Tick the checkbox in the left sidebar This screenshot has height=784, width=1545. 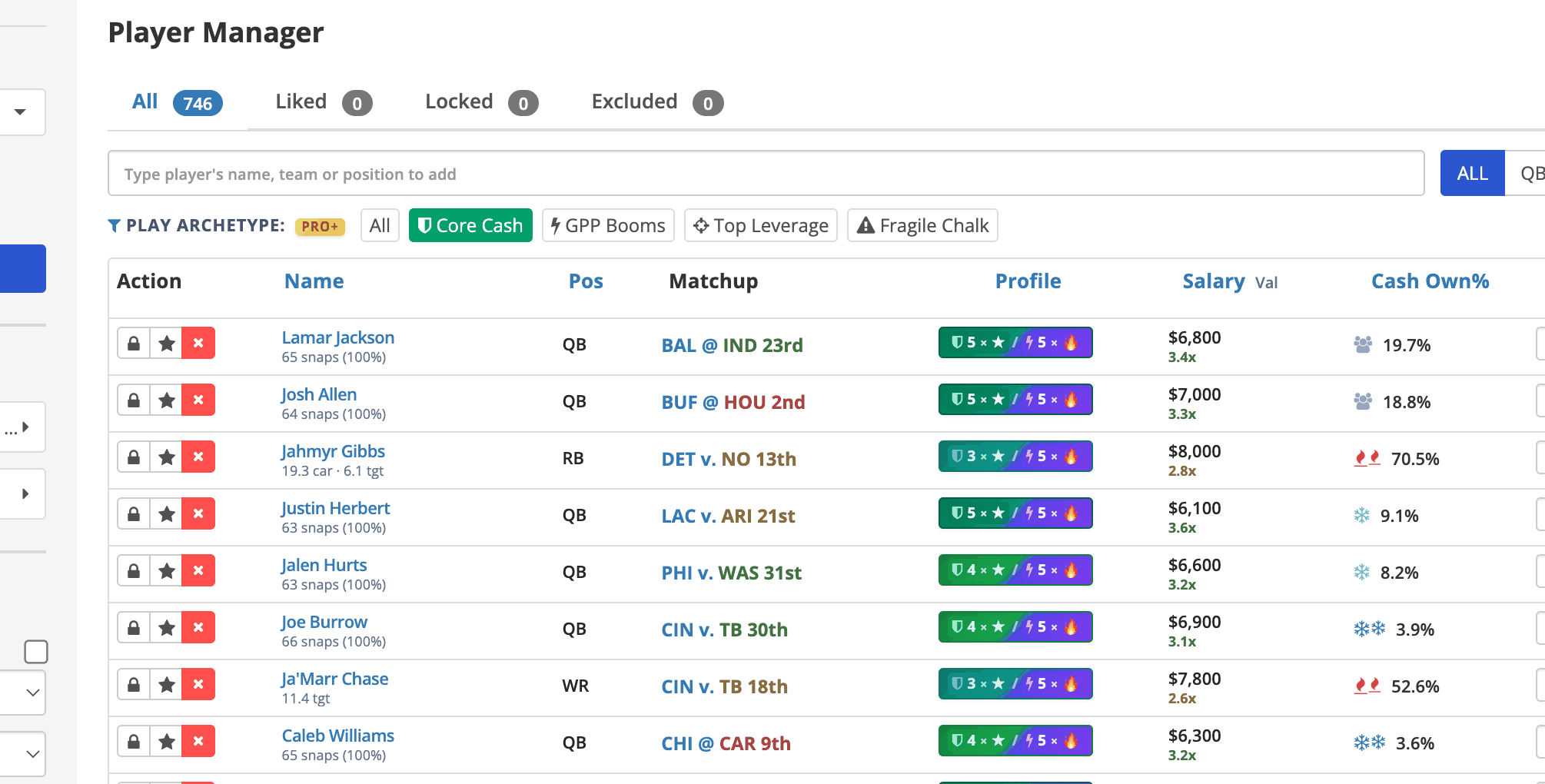click(x=36, y=652)
